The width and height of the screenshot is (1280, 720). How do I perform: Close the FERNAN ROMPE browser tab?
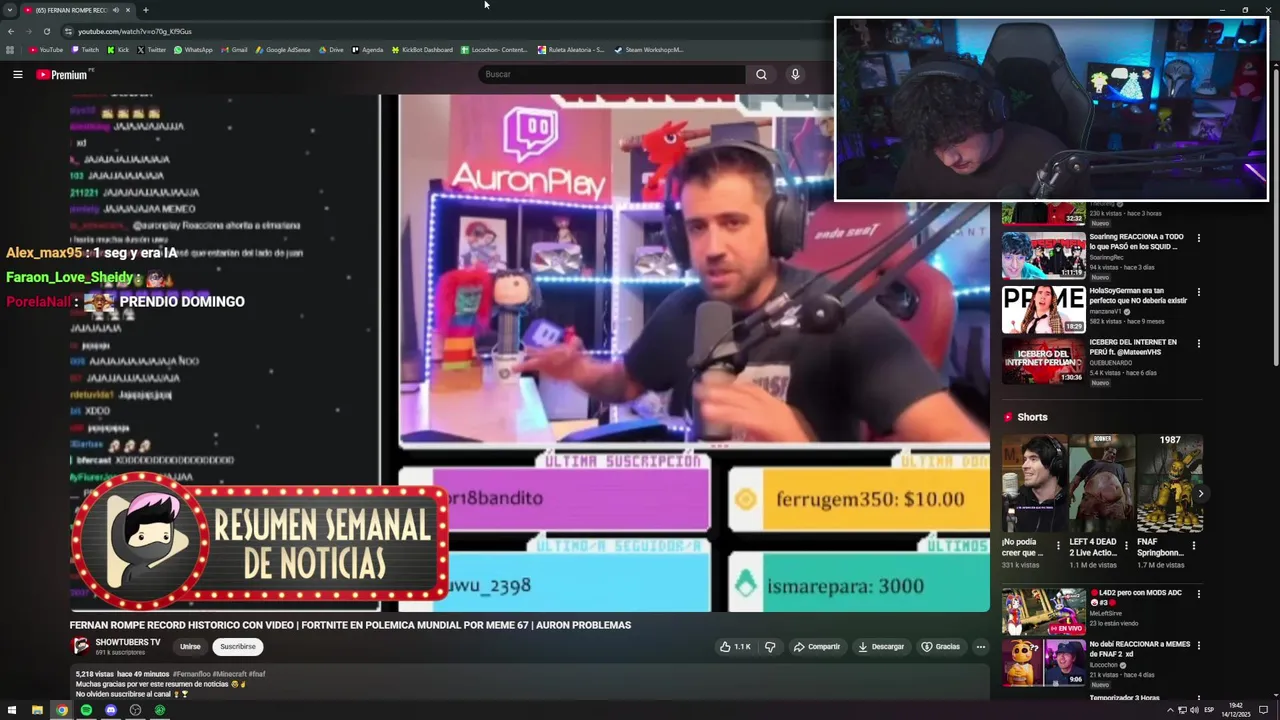pos(128,10)
